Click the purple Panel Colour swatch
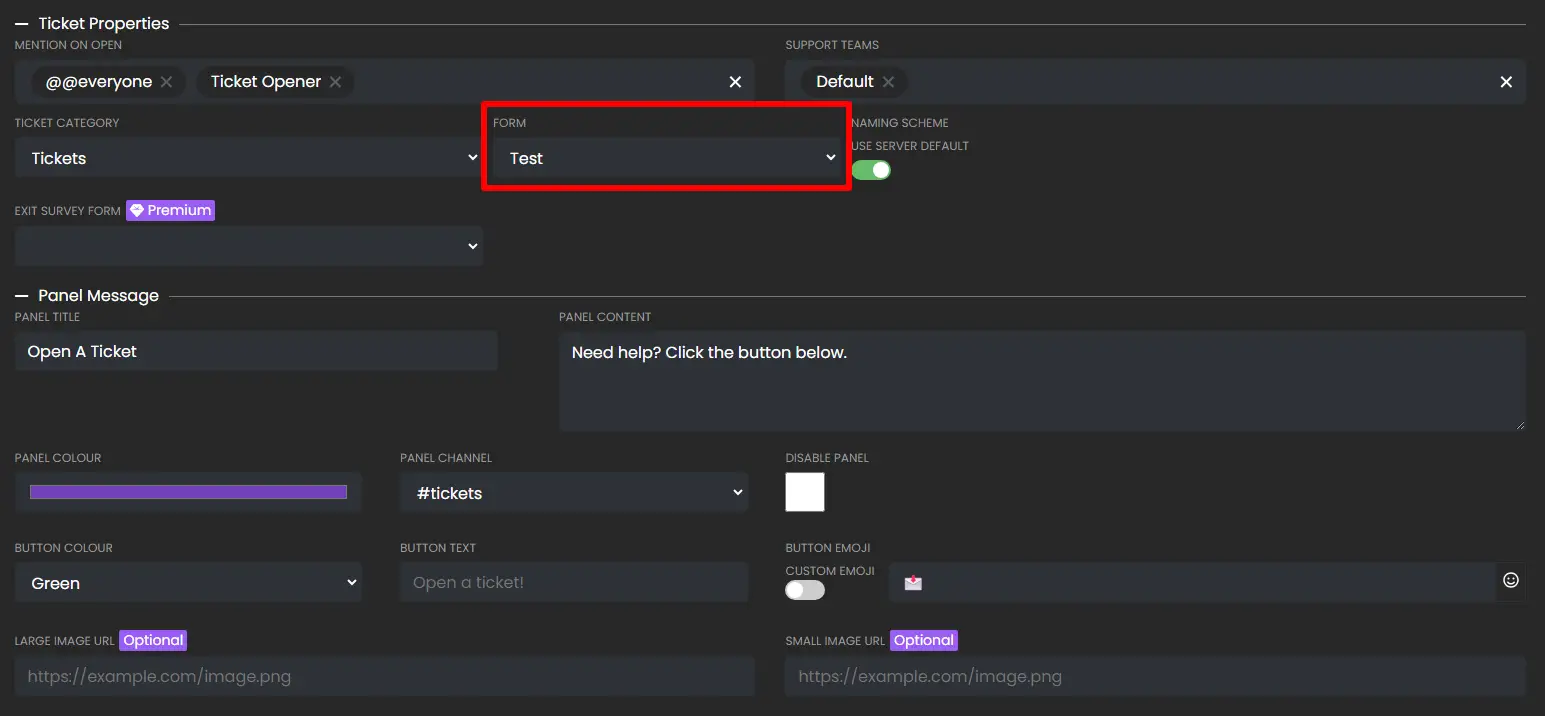The width and height of the screenshot is (1545, 716). coord(188,492)
